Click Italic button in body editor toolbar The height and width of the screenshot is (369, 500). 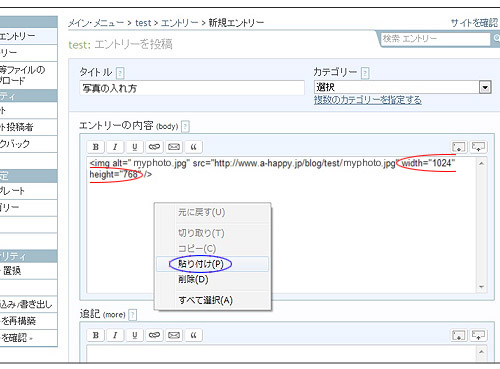[115, 147]
